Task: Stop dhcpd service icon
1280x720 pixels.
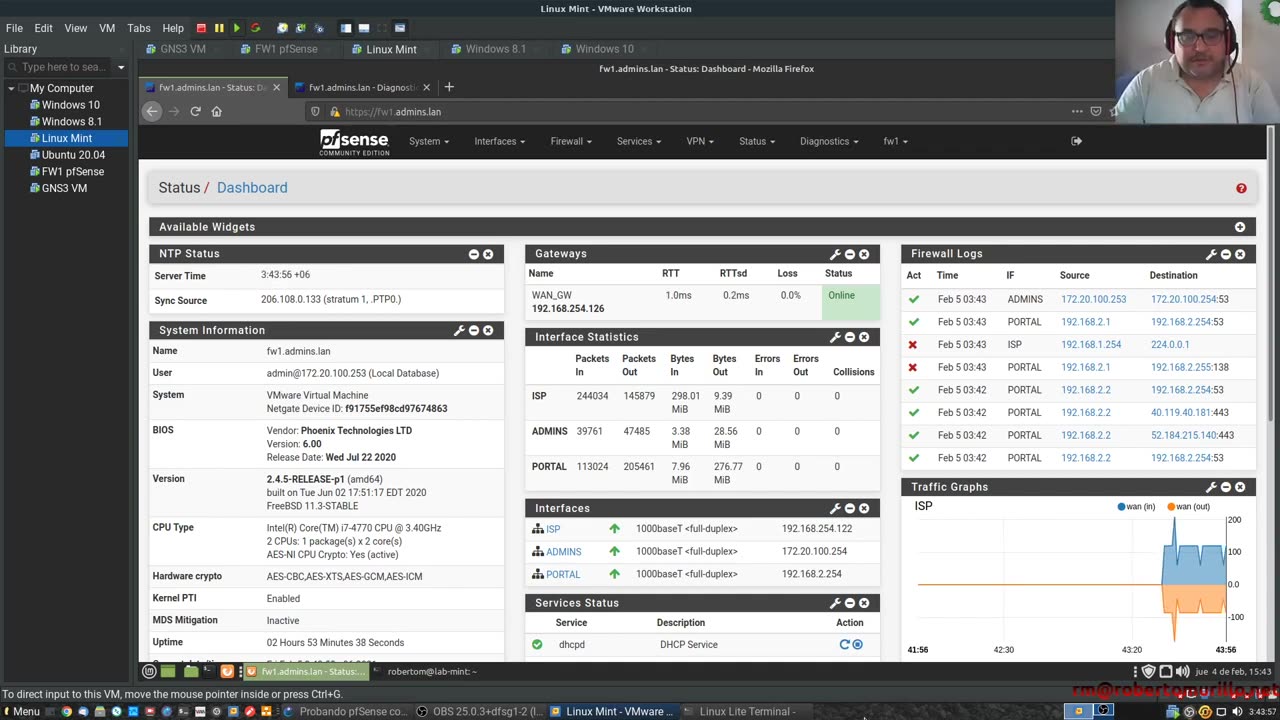Action: pos(857,645)
